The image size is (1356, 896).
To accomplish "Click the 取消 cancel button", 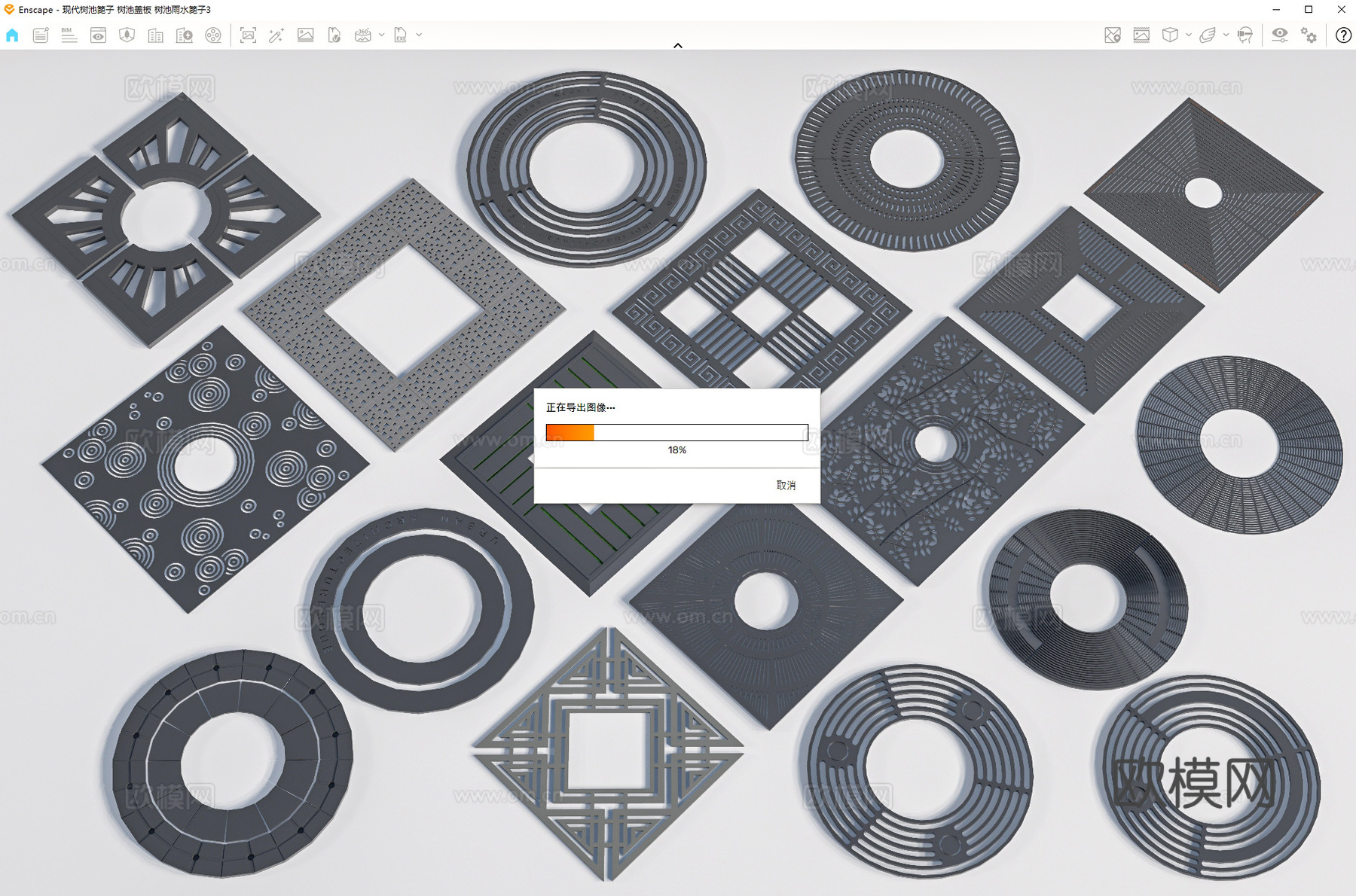I will [786, 486].
